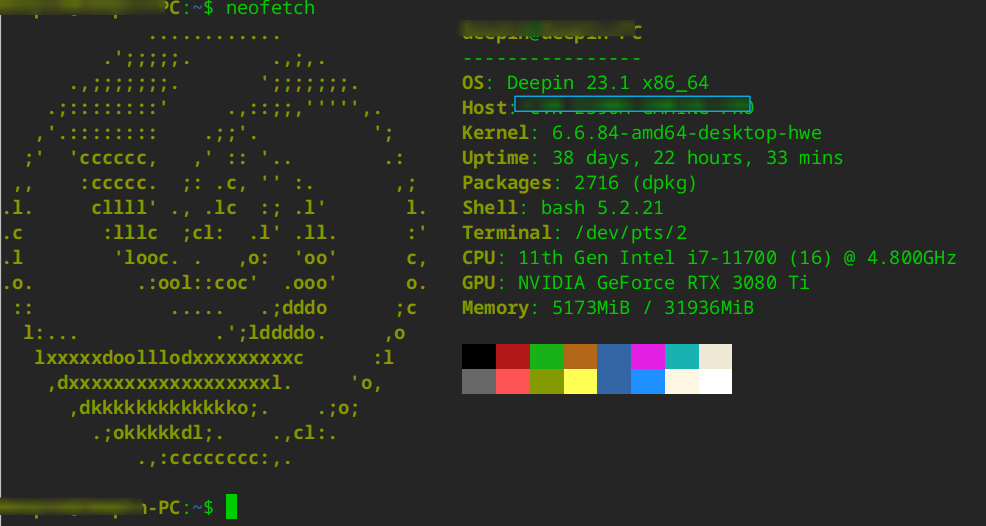The width and height of the screenshot is (986, 526).
Task: Click the olive green color swatch
Action: (x=547, y=381)
